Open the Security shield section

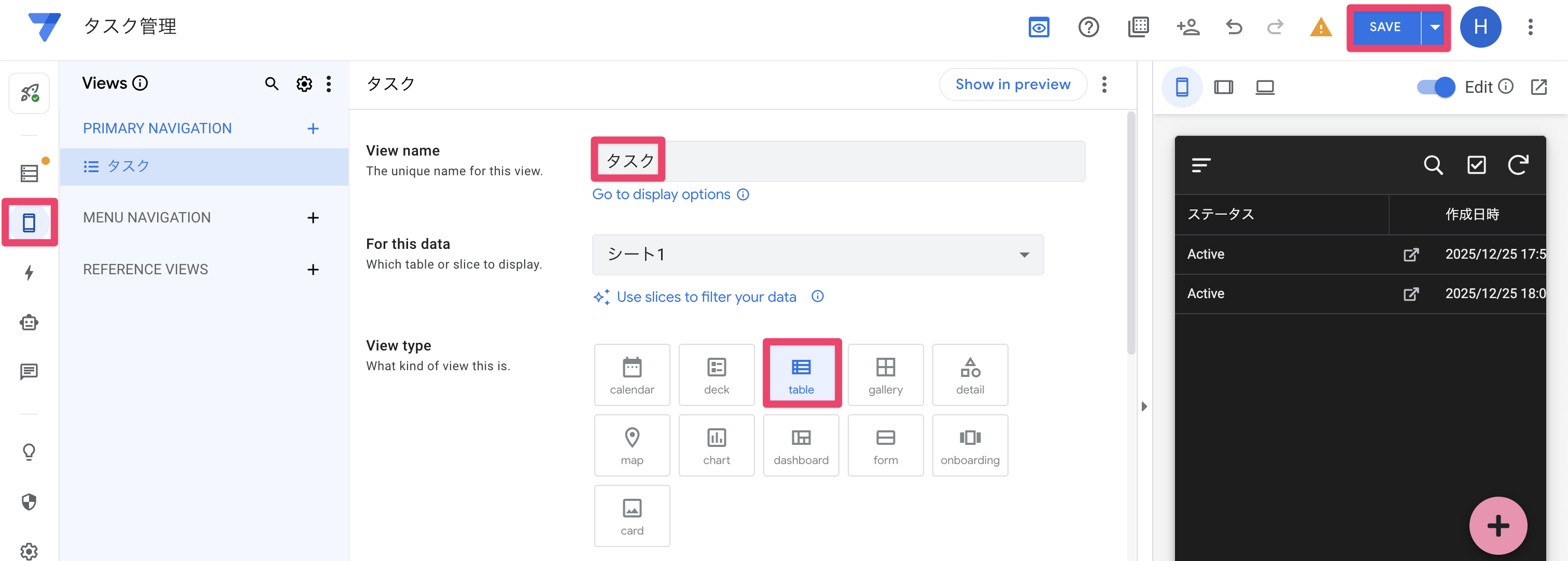click(29, 501)
